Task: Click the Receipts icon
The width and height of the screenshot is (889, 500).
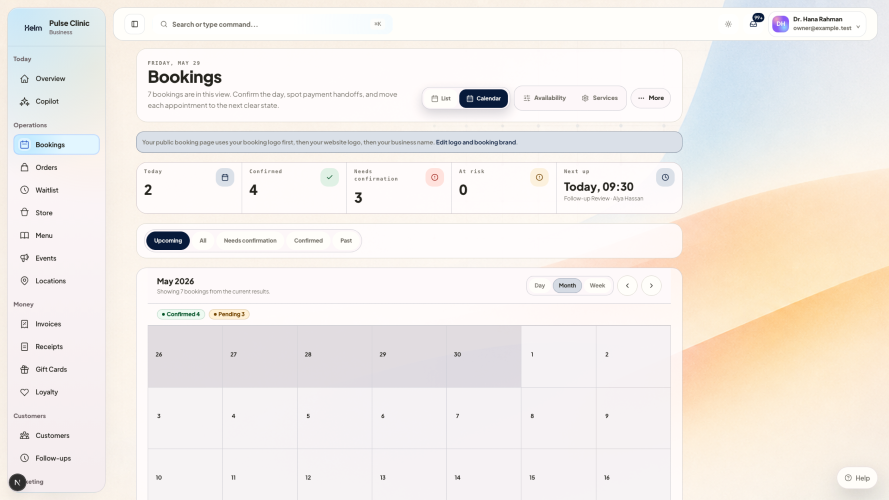Action: (x=24, y=346)
